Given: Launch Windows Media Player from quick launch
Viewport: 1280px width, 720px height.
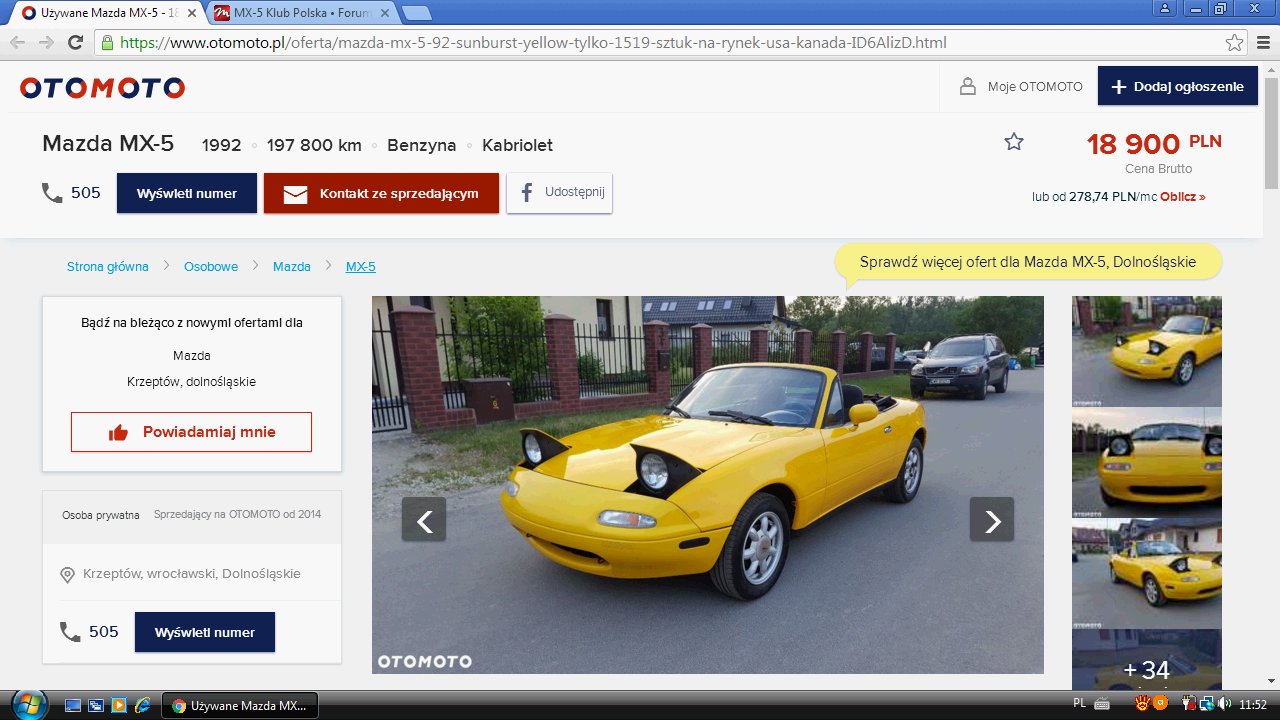Looking at the screenshot, I should coord(120,705).
